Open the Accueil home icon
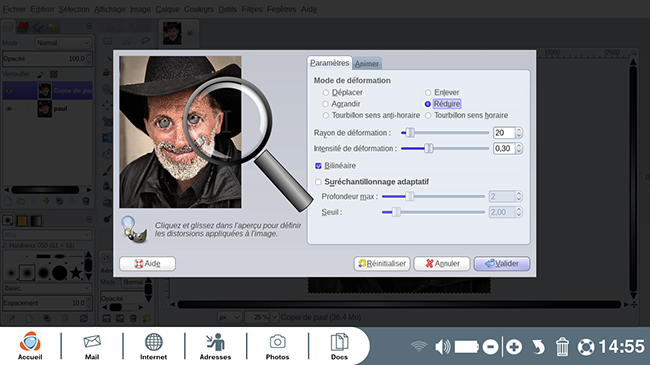 tap(30, 346)
